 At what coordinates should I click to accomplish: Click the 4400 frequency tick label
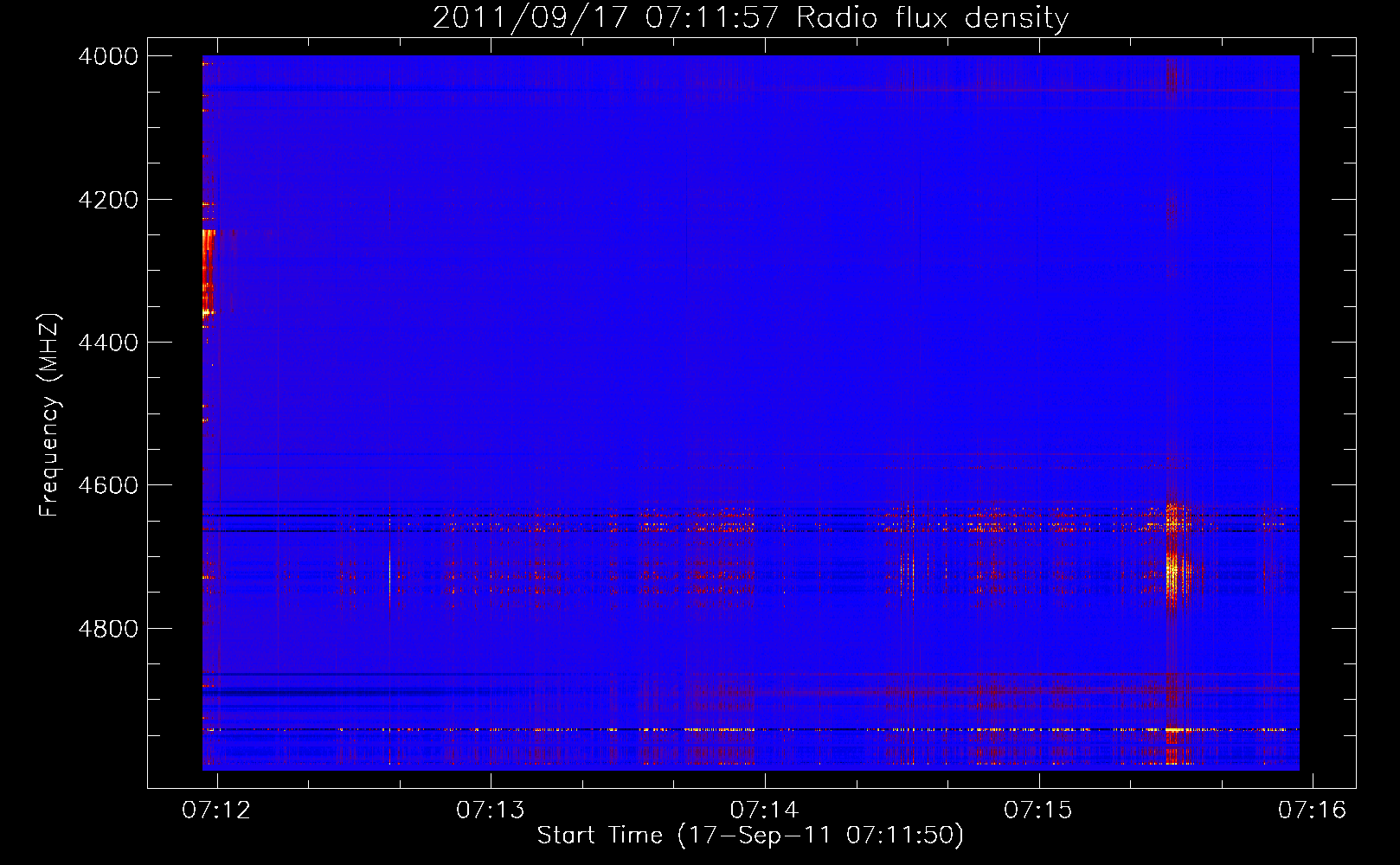tap(108, 343)
